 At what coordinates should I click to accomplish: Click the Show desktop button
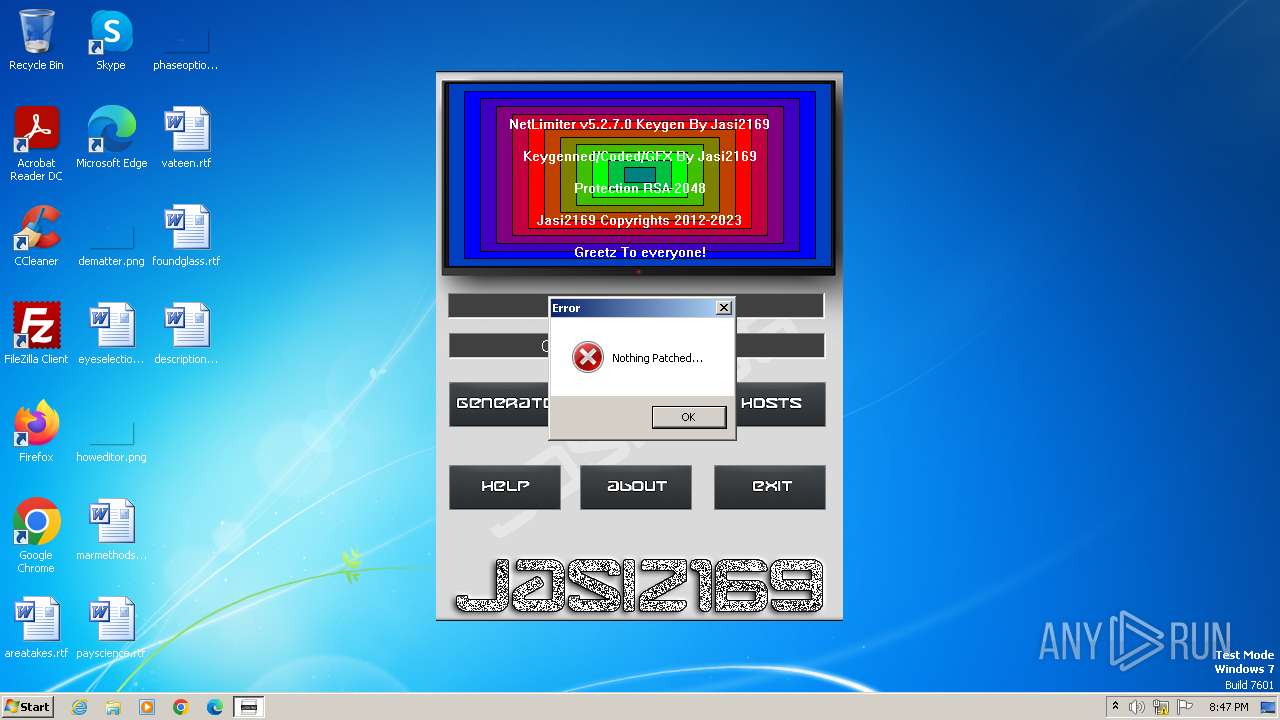pos(1269,707)
